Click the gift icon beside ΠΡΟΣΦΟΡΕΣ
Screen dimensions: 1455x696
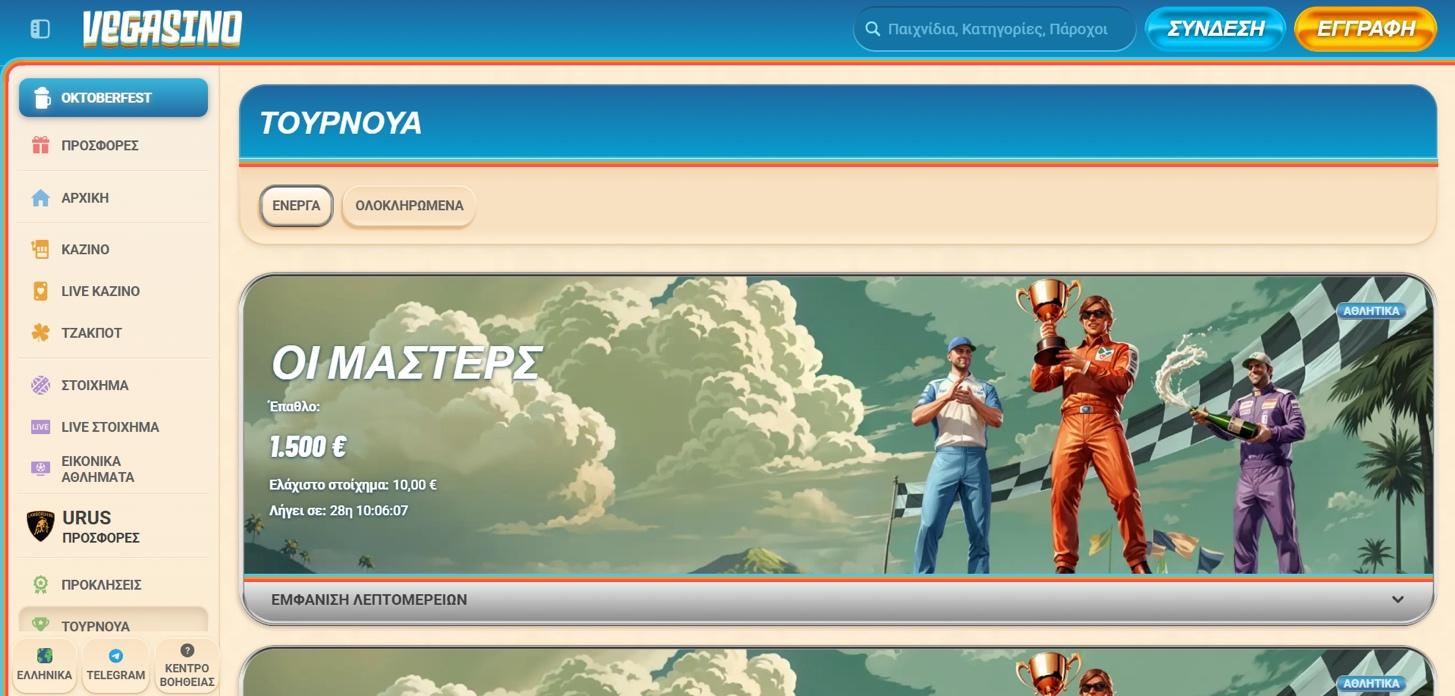pos(40,145)
